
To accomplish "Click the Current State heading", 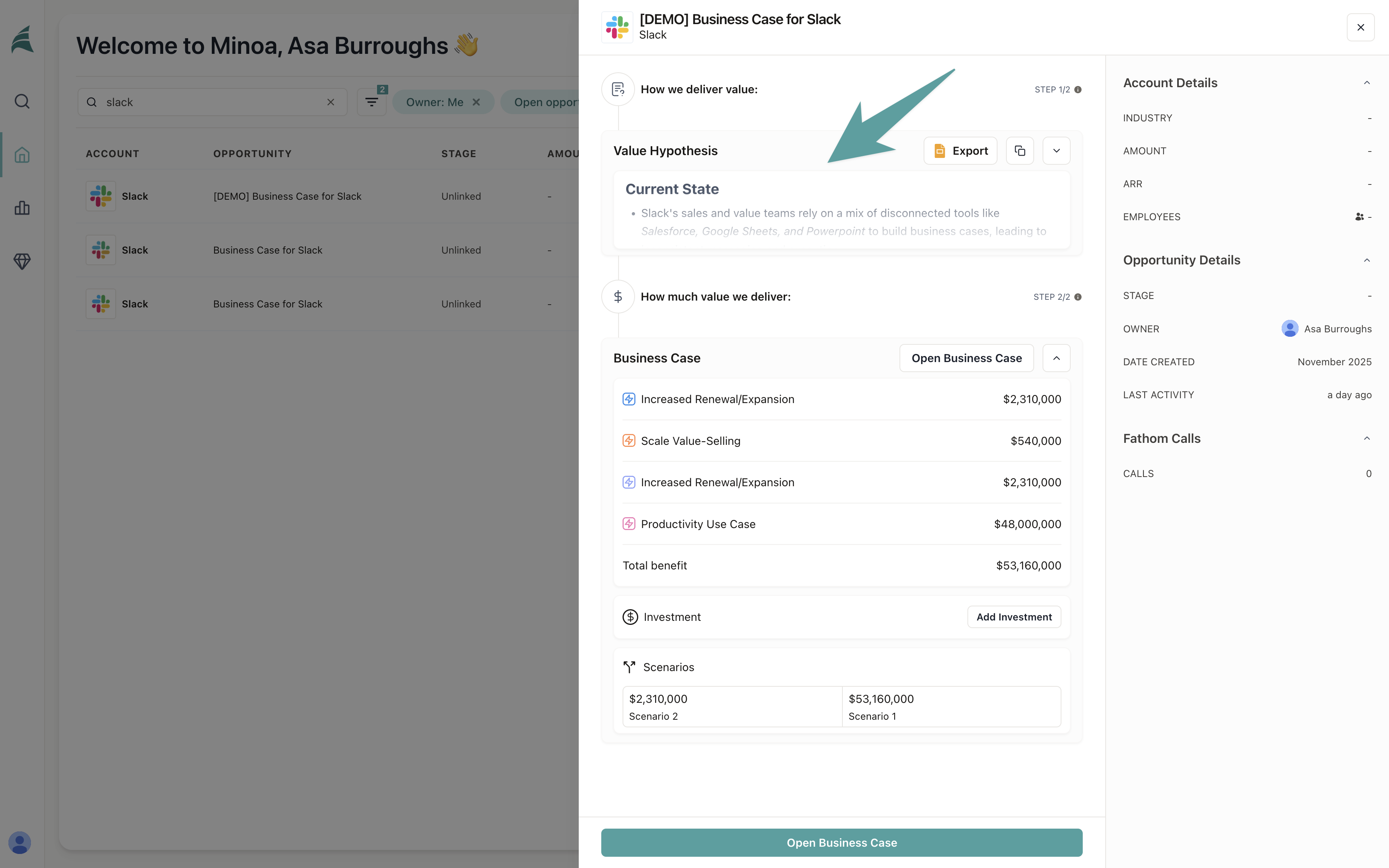I will [672, 189].
